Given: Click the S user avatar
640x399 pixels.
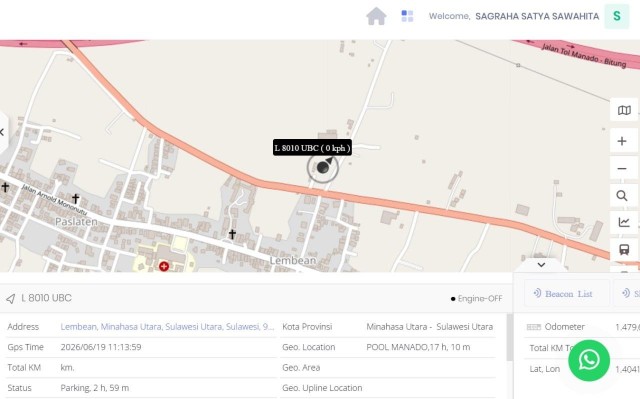Looking at the screenshot, I should tap(616, 16).
